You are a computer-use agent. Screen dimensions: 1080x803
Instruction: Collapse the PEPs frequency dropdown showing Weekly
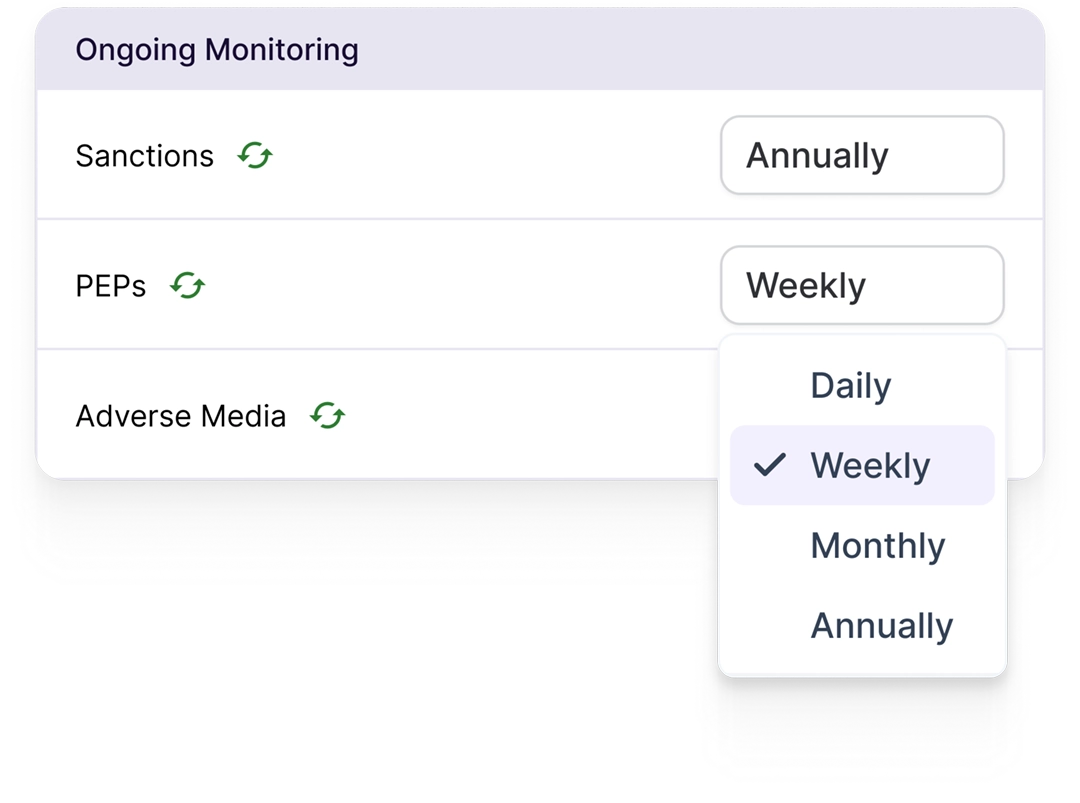point(861,286)
